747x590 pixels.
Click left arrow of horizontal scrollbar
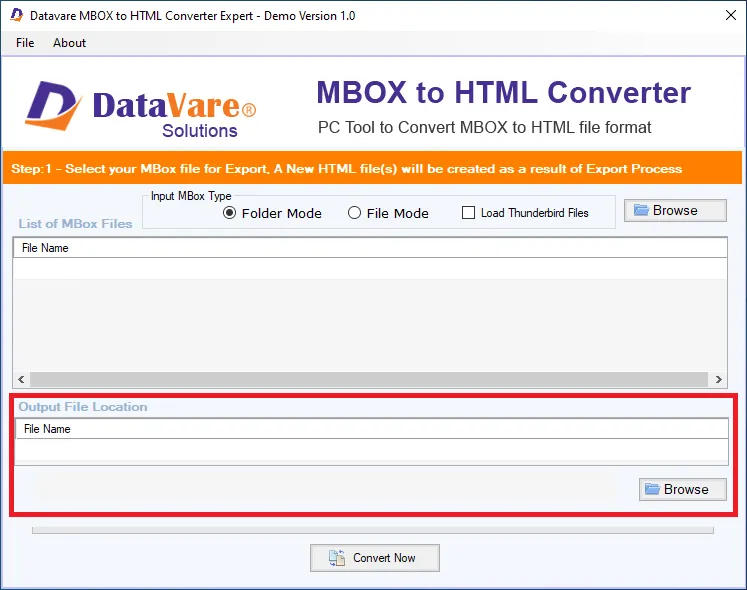coord(21,379)
